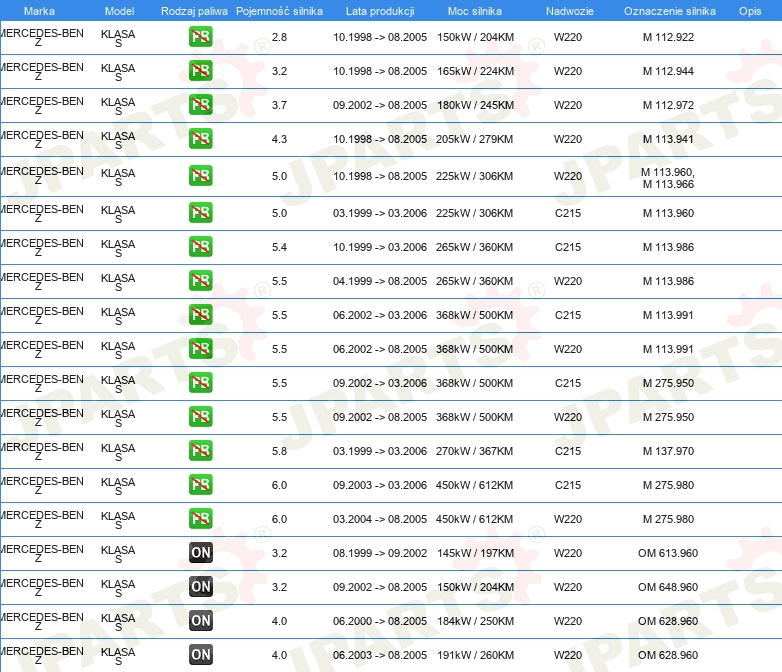The image size is (782, 672).
Task: Click petrol icon in 03.1999 225kW C215 row
Action: [200, 213]
